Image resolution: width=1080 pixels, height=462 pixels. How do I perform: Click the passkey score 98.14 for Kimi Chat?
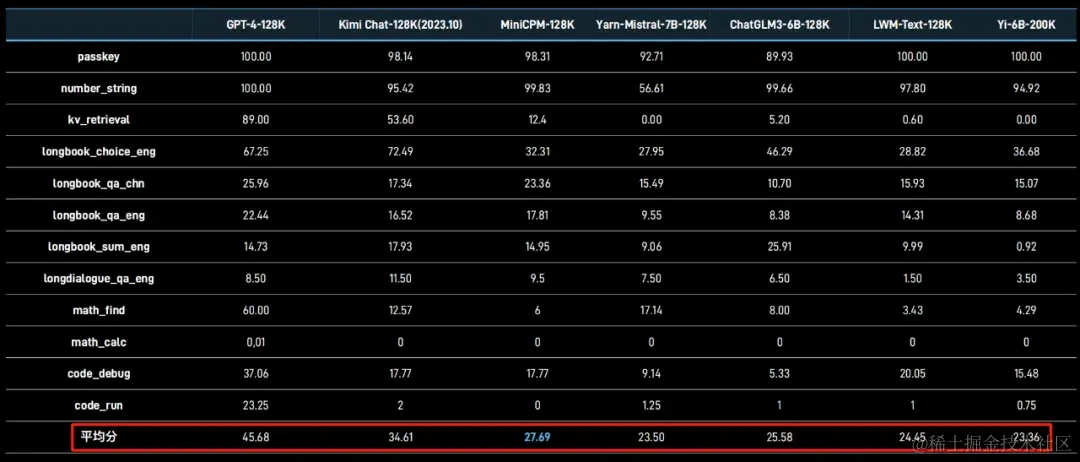click(x=400, y=57)
